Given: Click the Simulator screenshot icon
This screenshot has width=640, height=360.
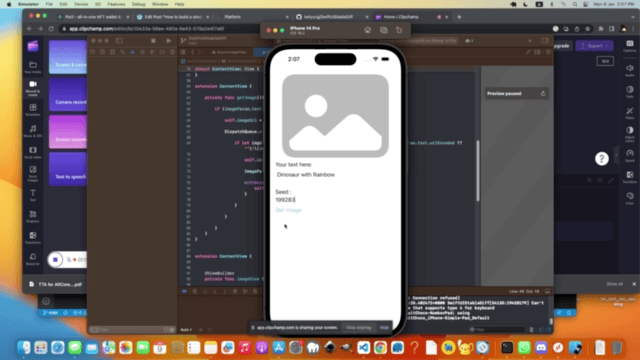Looking at the screenshot, I should coord(384,30).
